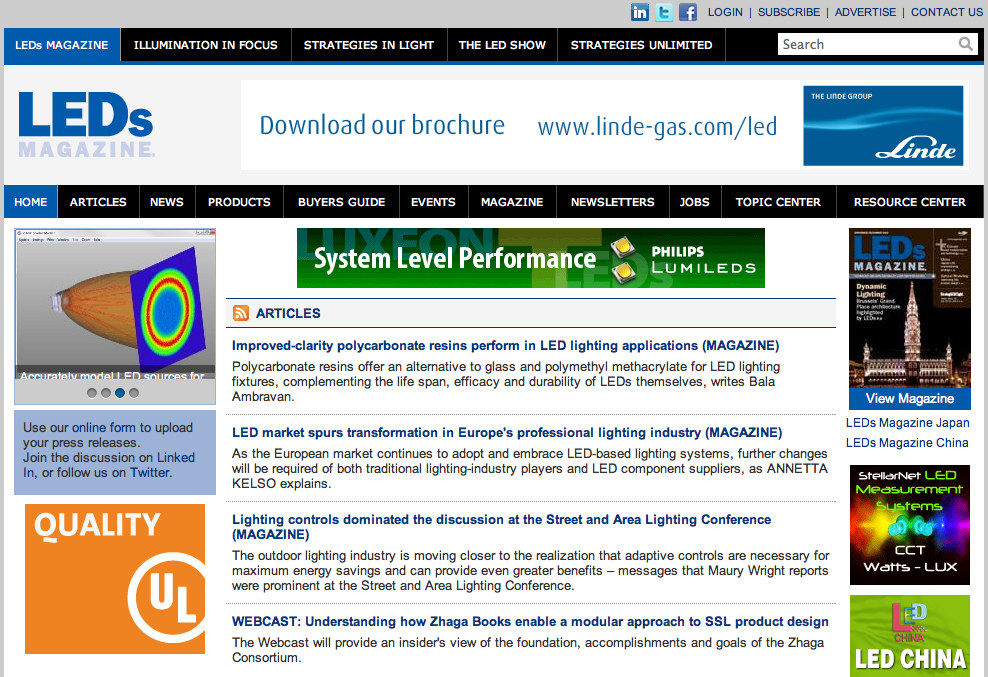Select the second slideshow dot
This screenshot has width=988, height=677.
pos(106,393)
